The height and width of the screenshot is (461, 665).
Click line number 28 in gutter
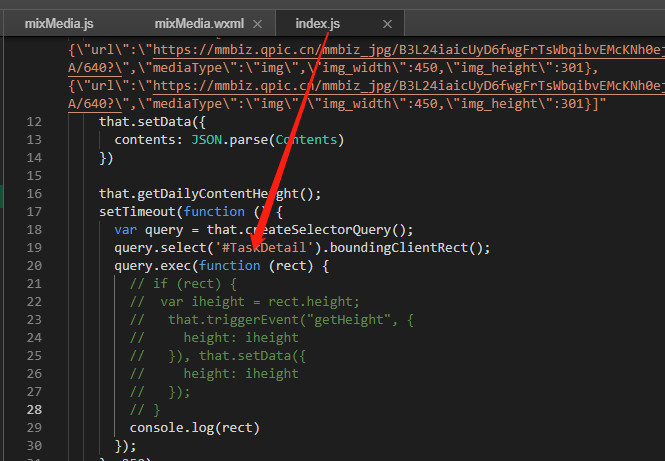tap(34, 410)
